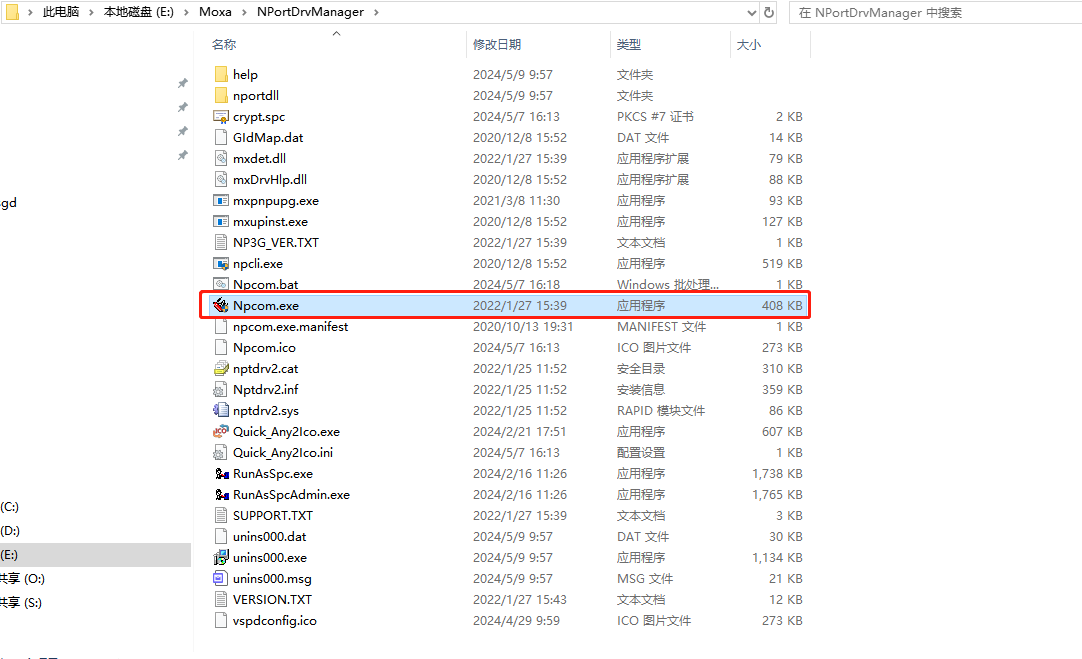Sort by 类型 column header
Viewport: 1082px width, 659px height.
629,45
